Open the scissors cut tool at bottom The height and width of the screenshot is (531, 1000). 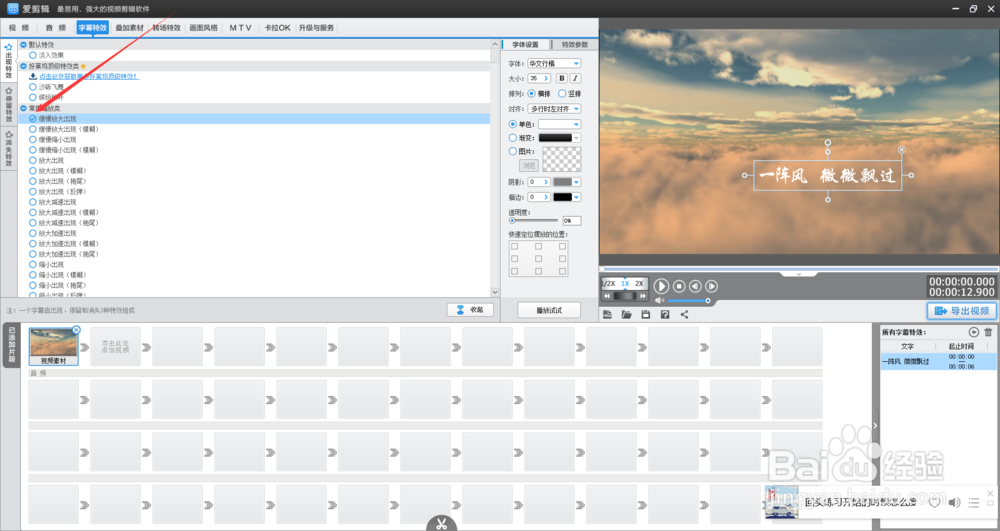[441, 524]
